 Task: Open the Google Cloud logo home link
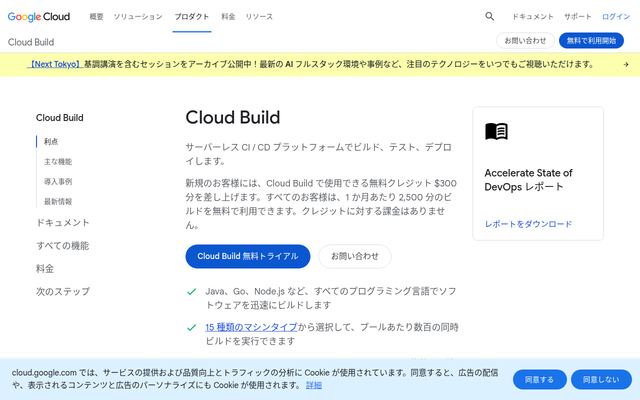pyautogui.click(x=39, y=17)
